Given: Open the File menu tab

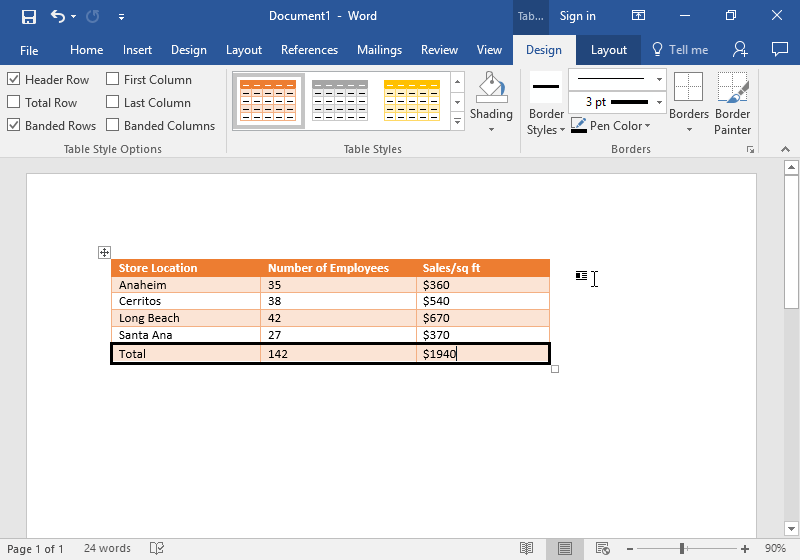Looking at the screenshot, I should tap(29, 50).
